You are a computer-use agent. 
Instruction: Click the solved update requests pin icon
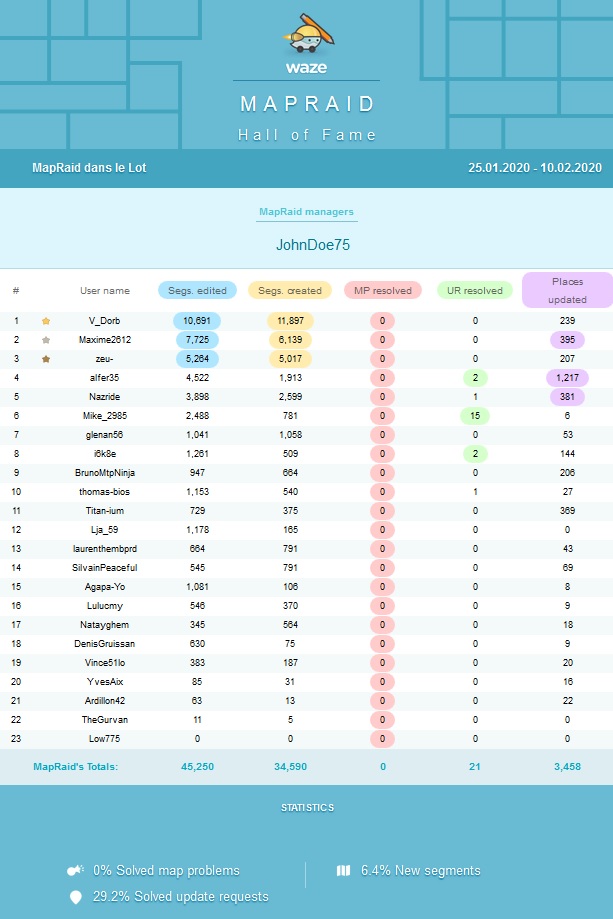tap(75, 897)
